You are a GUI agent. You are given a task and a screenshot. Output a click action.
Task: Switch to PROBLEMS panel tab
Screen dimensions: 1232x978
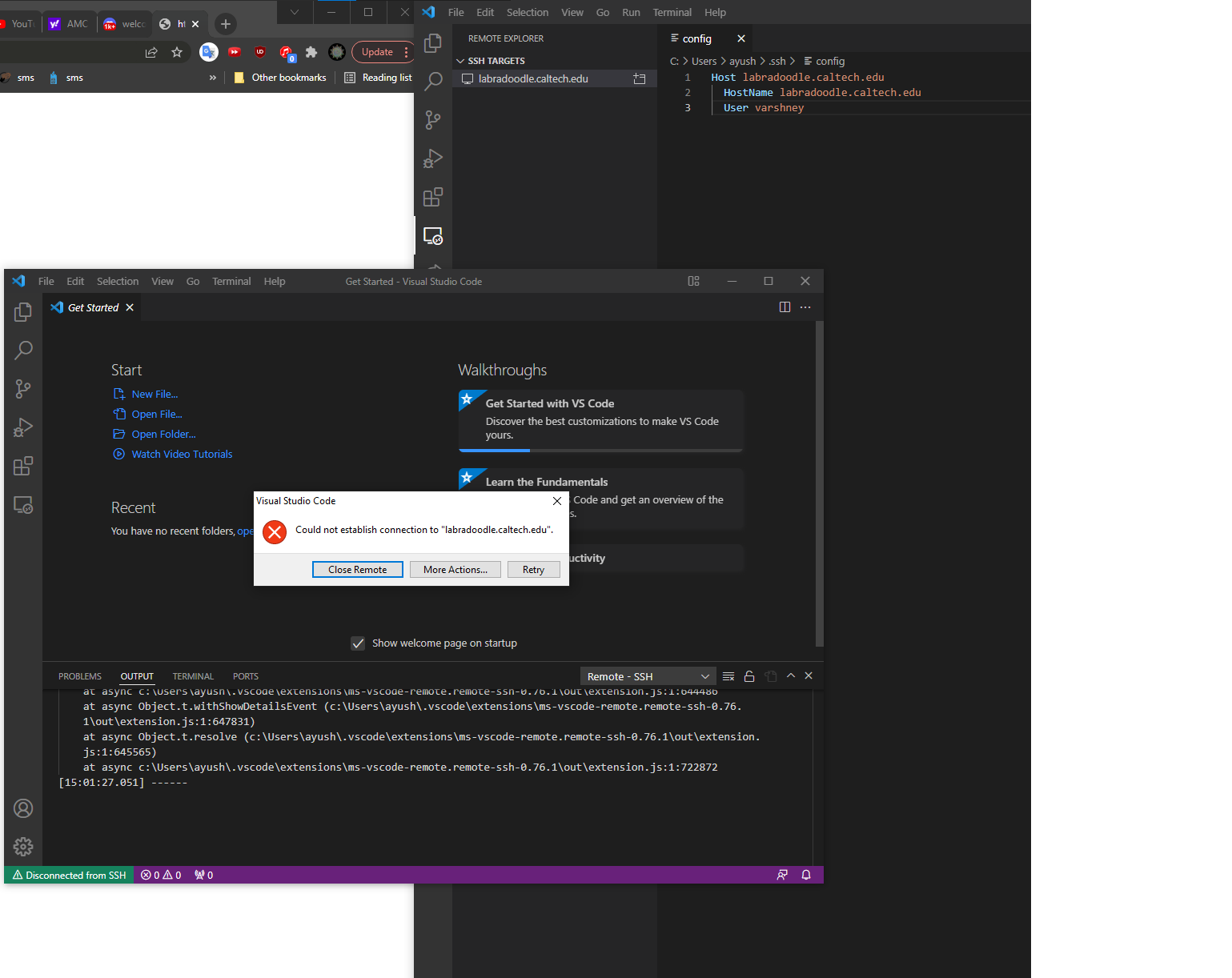tap(80, 676)
